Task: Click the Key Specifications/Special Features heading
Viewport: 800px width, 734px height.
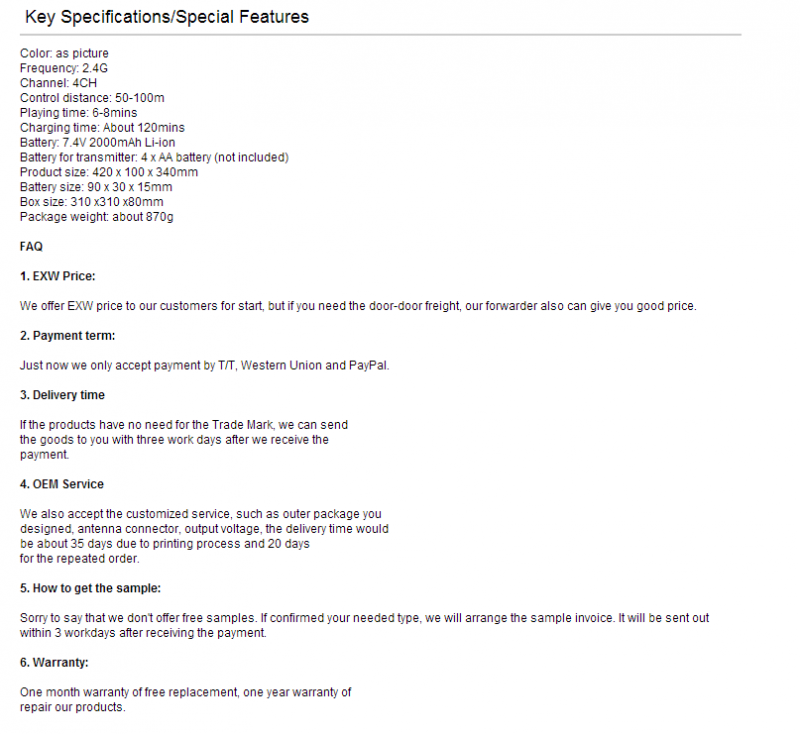Action: pyautogui.click(x=167, y=17)
